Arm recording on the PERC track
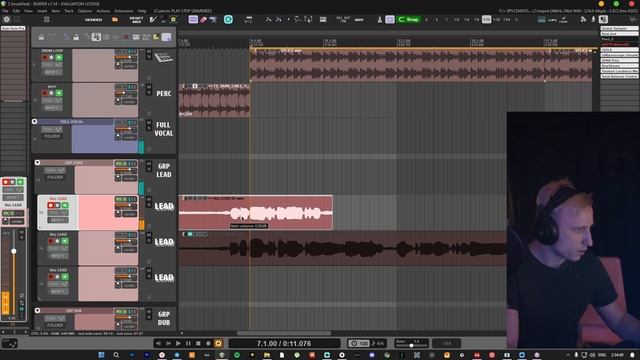Screen dimensions: 640x360 45,93
